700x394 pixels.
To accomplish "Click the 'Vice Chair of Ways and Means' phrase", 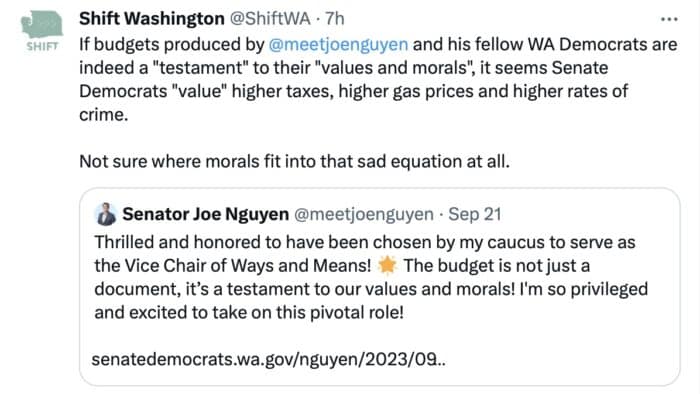I will (x=248, y=266).
